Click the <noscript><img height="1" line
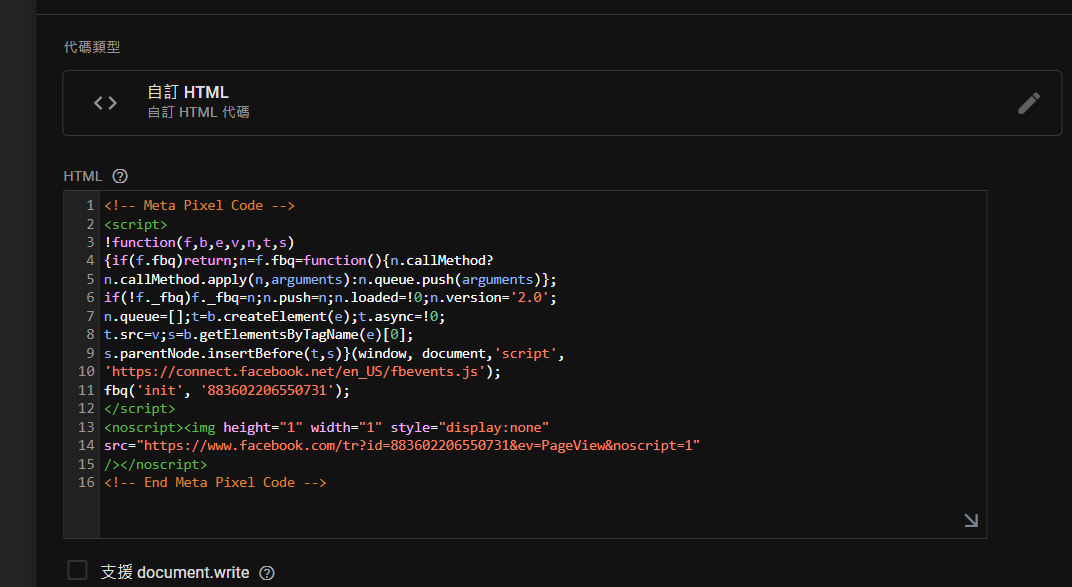This screenshot has width=1072, height=587. [x=327, y=427]
